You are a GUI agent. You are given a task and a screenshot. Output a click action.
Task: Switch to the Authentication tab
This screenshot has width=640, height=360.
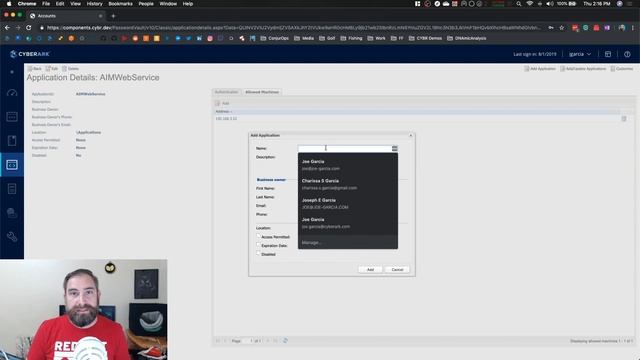tap(227, 92)
